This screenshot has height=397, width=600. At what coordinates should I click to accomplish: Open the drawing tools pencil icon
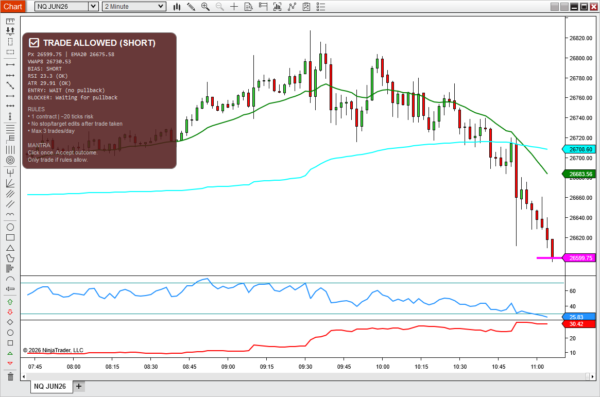(191, 7)
